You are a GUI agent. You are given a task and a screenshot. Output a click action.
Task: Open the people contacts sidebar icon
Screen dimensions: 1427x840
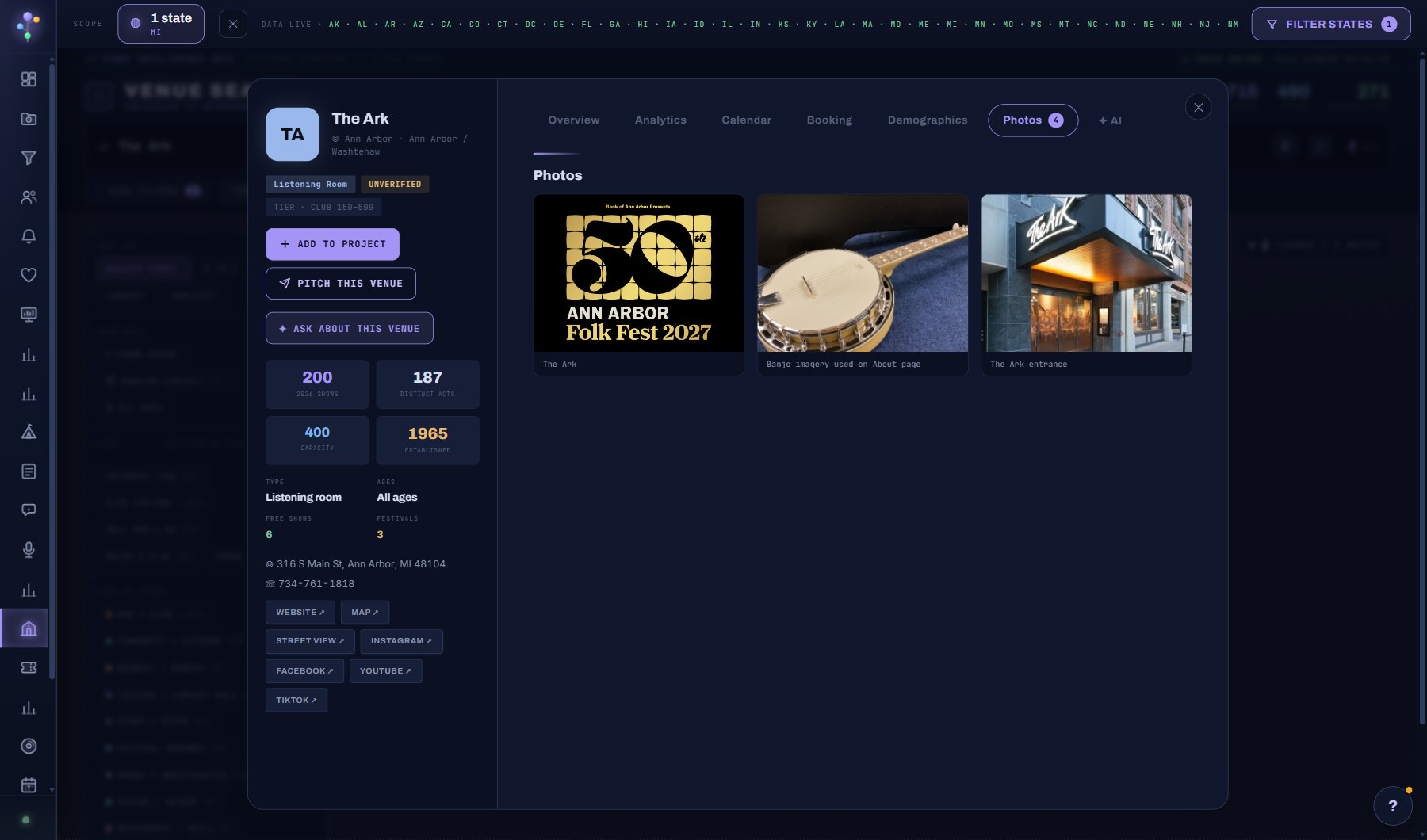point(29,197)
